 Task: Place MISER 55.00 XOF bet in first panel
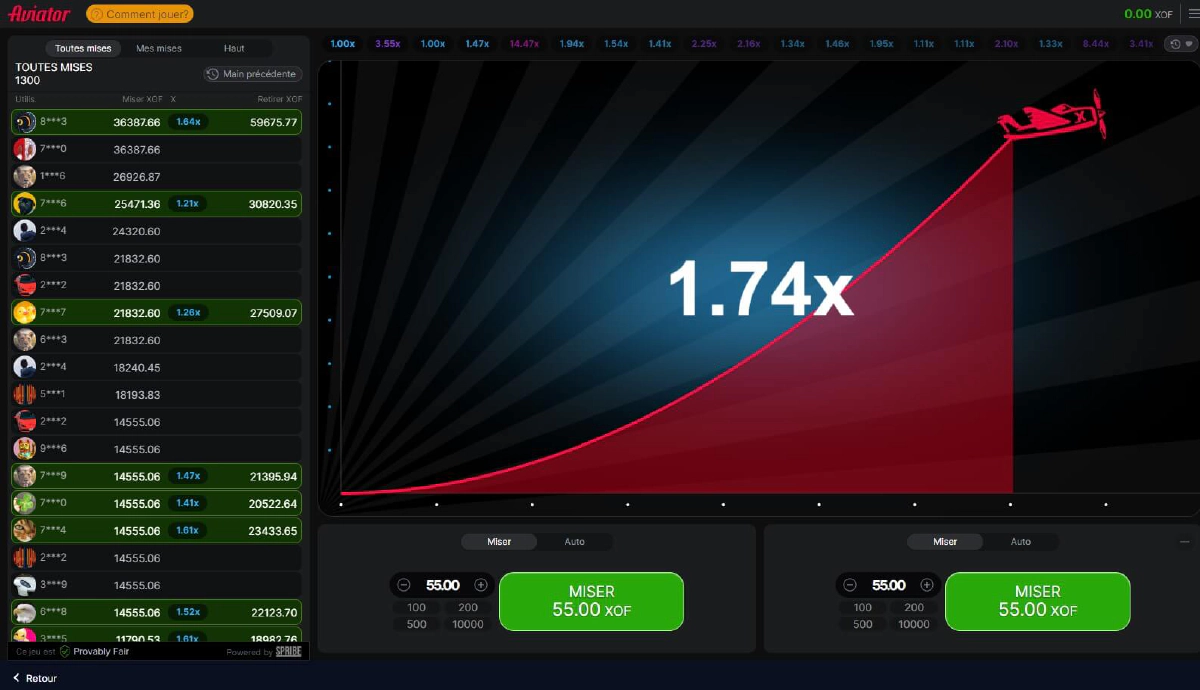[x=591, y=601]
